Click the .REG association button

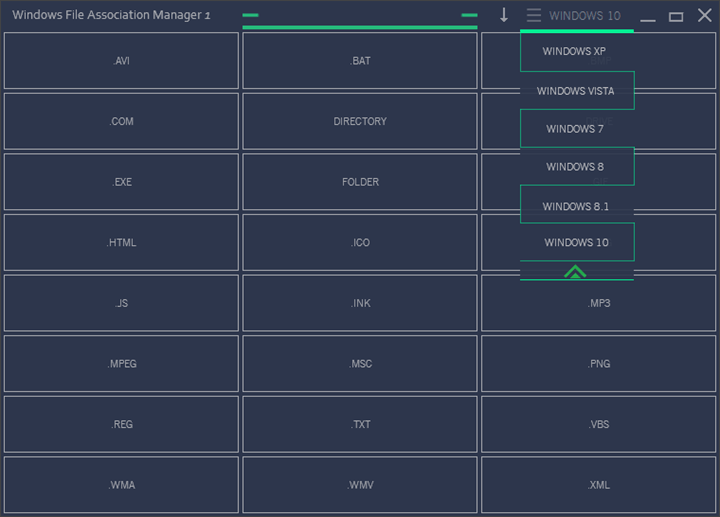tap(121, 424)
